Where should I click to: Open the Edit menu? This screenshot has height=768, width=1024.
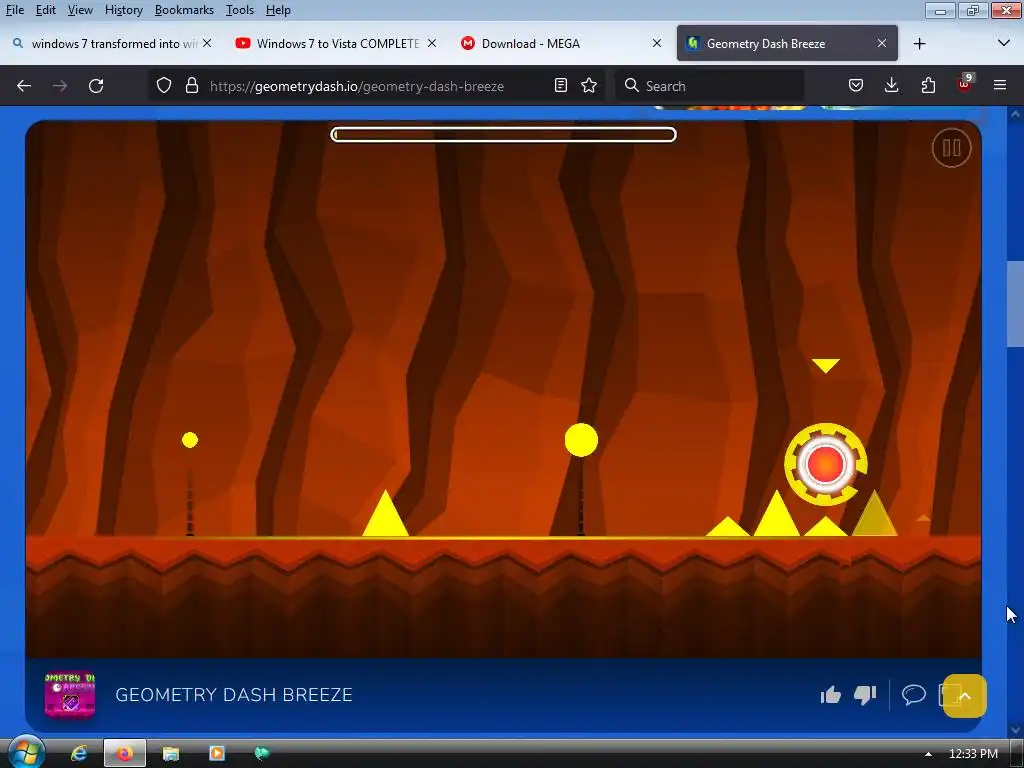[46, 10]
